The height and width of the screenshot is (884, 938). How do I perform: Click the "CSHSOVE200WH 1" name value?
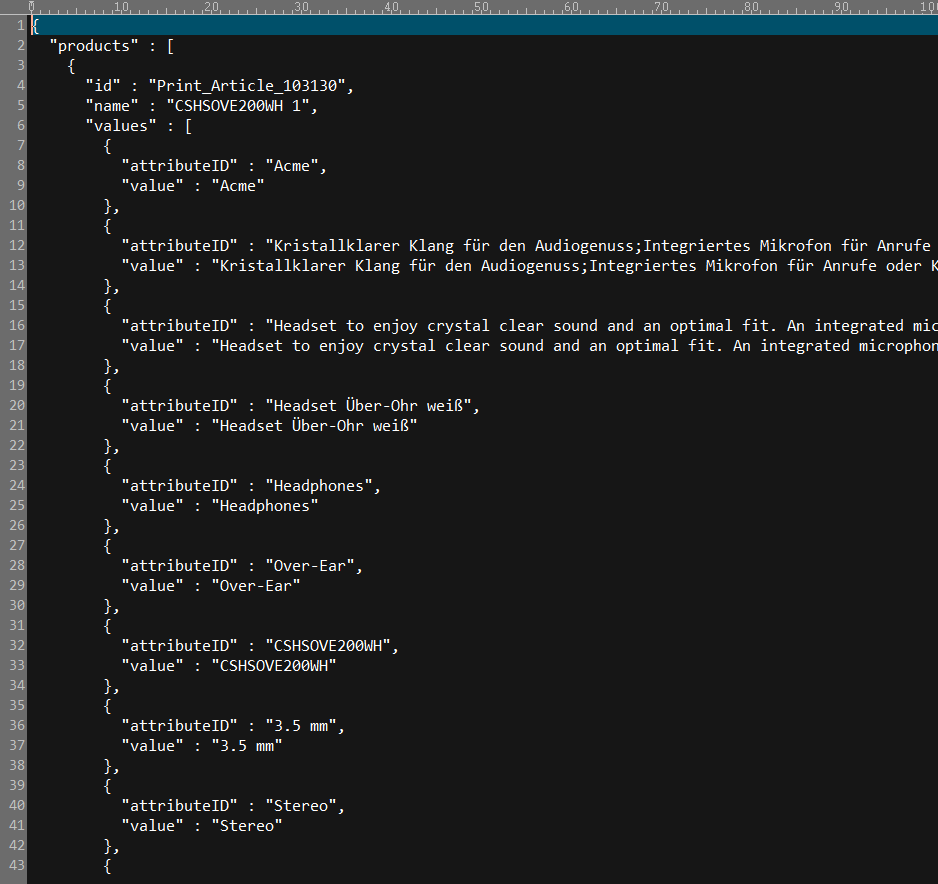(250, 105)
